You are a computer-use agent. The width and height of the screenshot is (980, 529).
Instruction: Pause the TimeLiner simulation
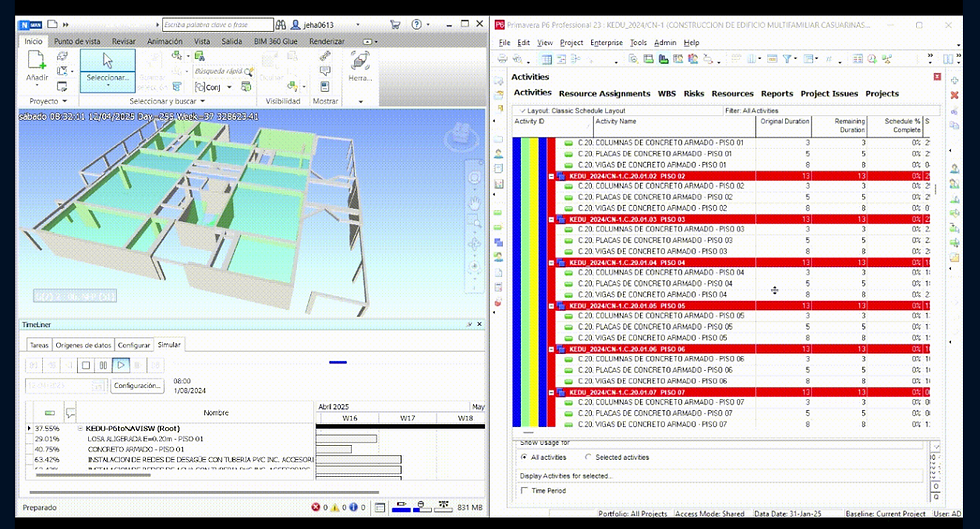point(103,365)
